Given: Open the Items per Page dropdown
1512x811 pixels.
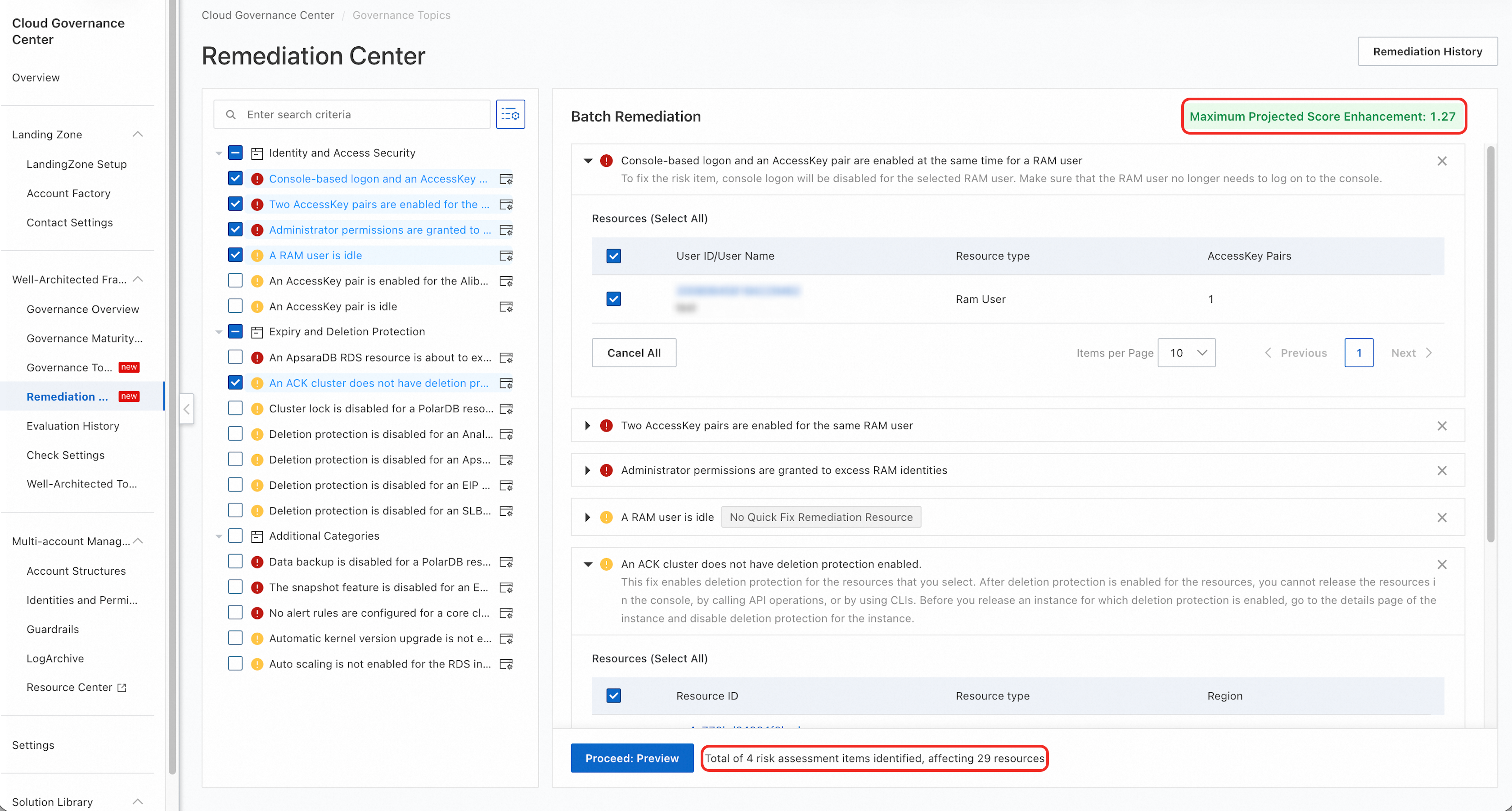Looking at the screenshot, I should pyautogui.click(x=1186, y=353).
